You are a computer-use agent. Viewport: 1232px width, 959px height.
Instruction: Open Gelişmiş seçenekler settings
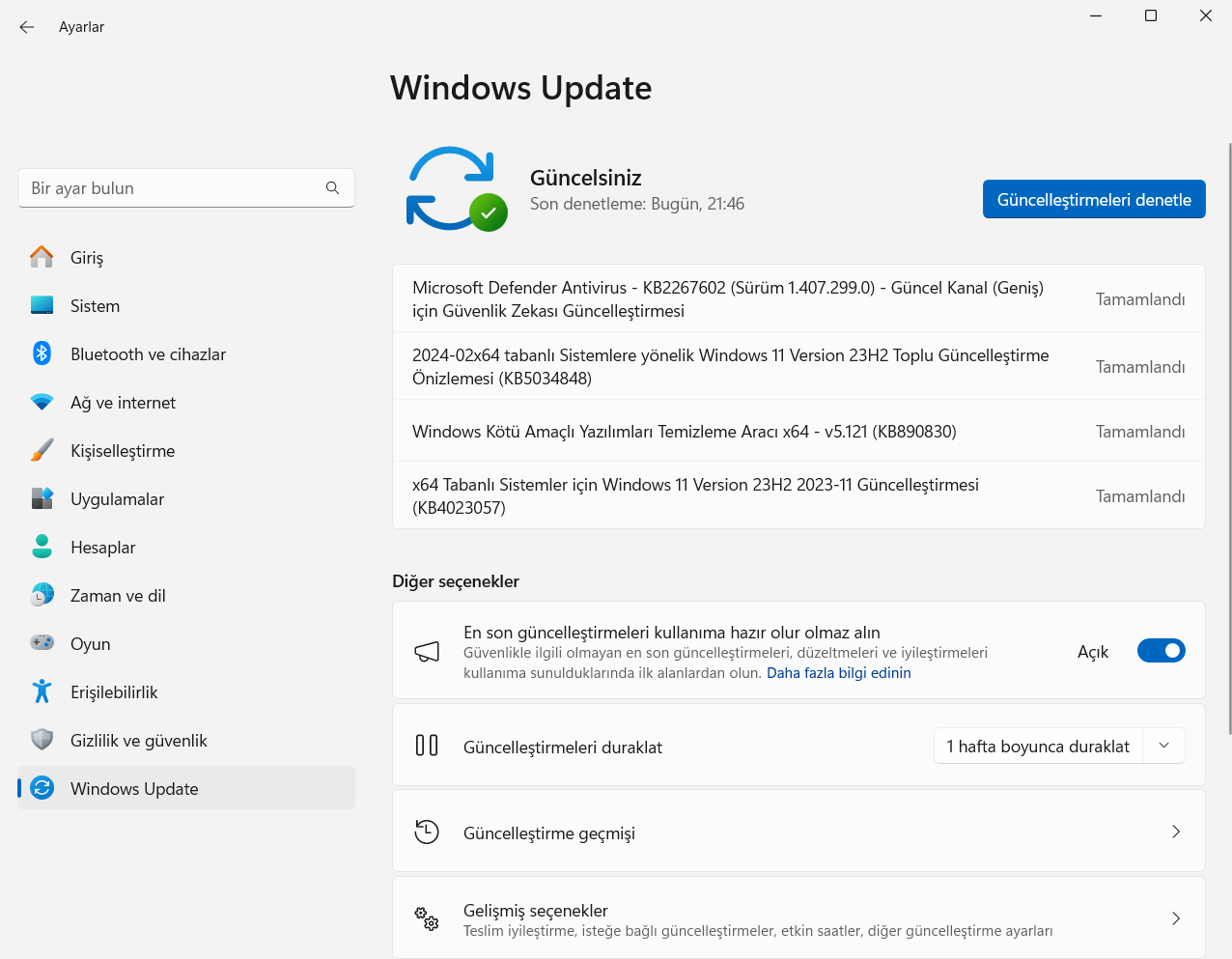pyautogui.click(x=798, y=918)
